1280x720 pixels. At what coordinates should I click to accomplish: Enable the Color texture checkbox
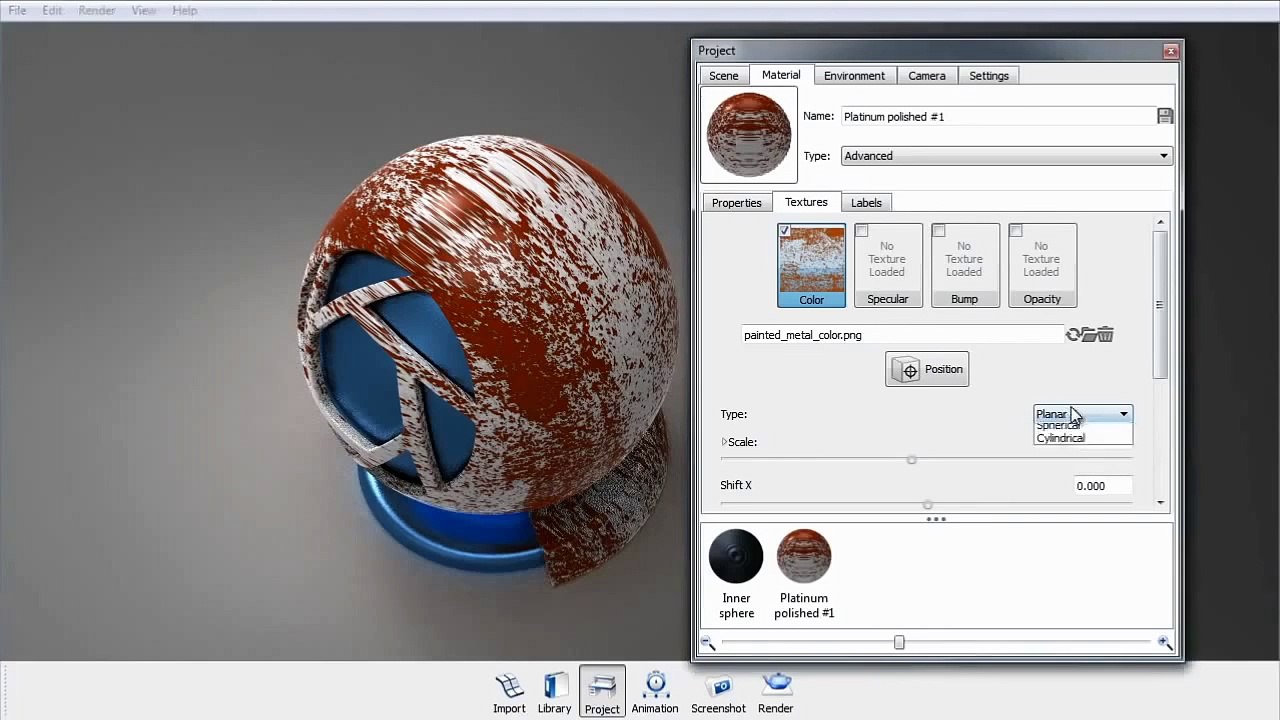pyautogui.click(x=784, y=231)
